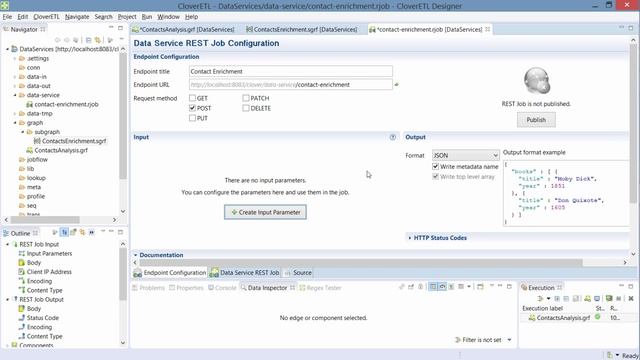Click the Endpoint URL field

(x=291, y=85)
